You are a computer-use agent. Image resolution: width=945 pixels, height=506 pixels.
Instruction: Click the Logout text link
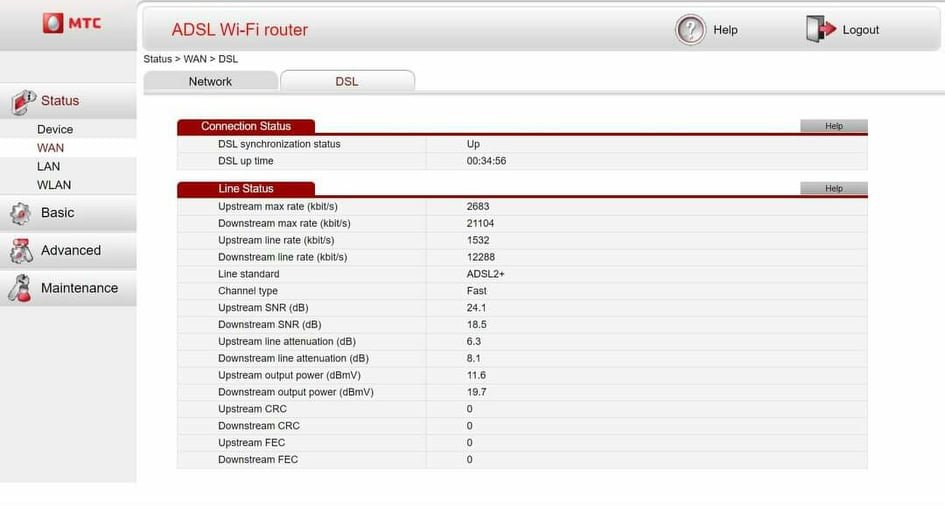[x=860, y=30]
